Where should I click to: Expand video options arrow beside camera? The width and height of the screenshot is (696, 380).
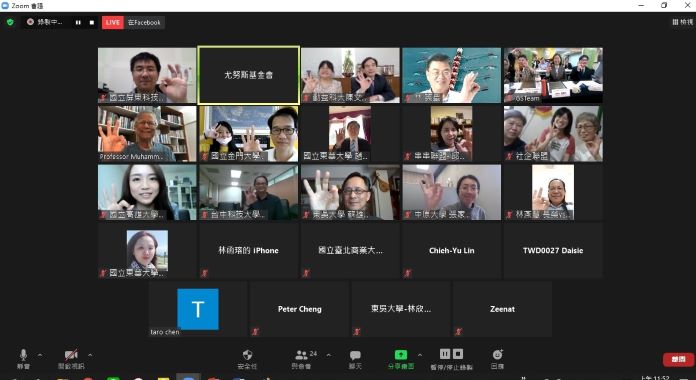click(x=90, y=355)
